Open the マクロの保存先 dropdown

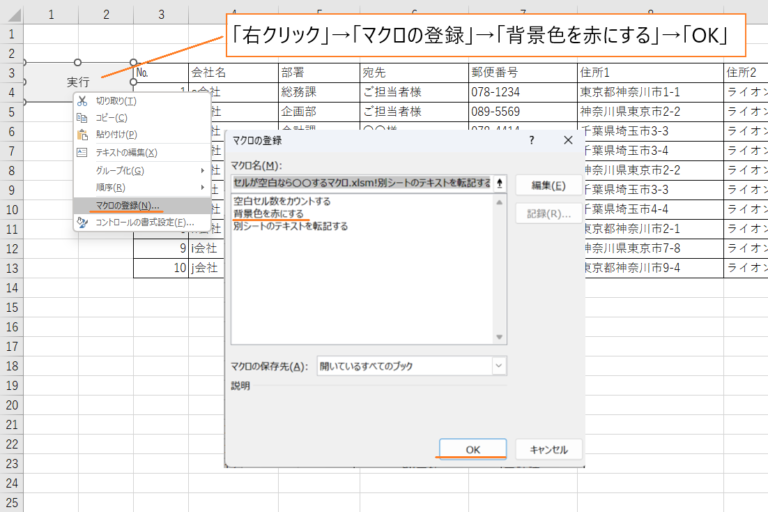click(499, 366)
